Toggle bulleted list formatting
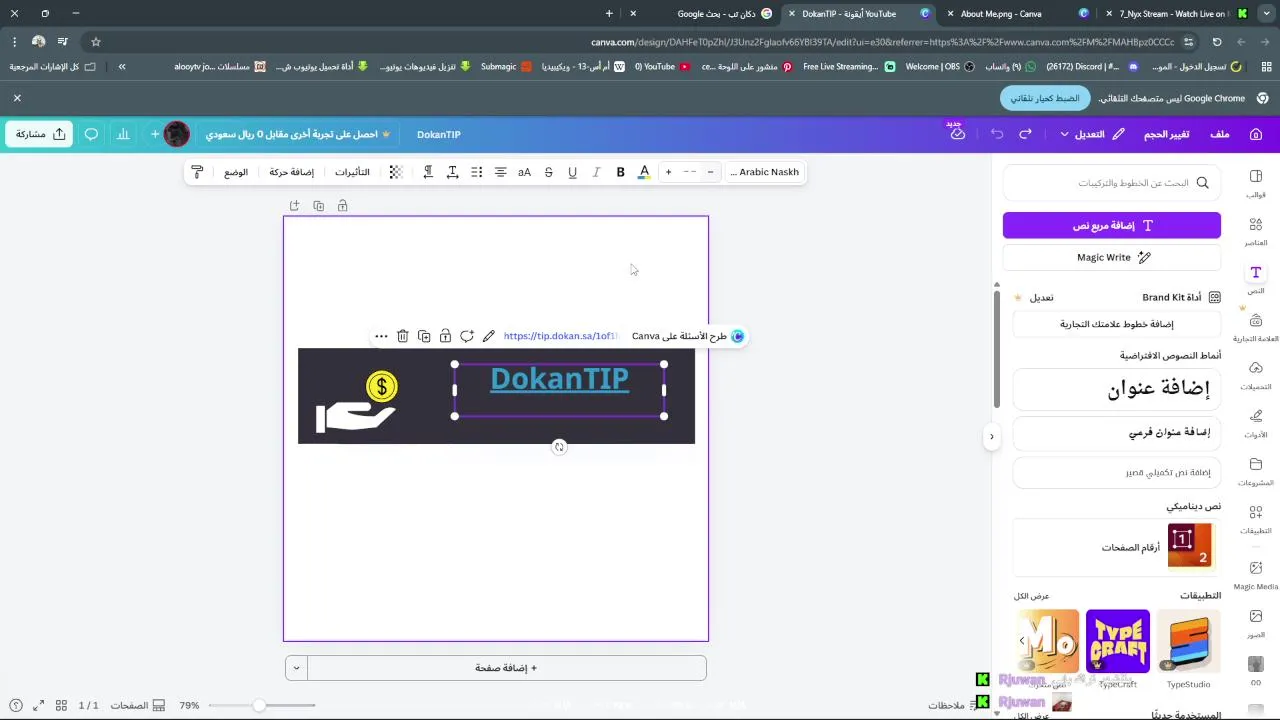1280x720 pixels. click(x=476, y=172)
